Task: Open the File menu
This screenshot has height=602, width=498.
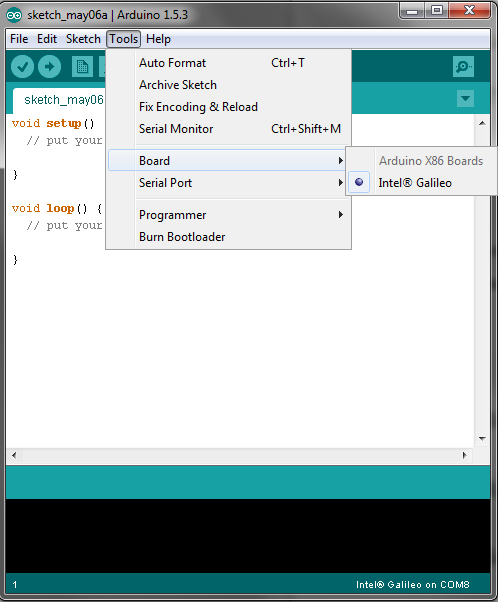Action: point(19,39)
